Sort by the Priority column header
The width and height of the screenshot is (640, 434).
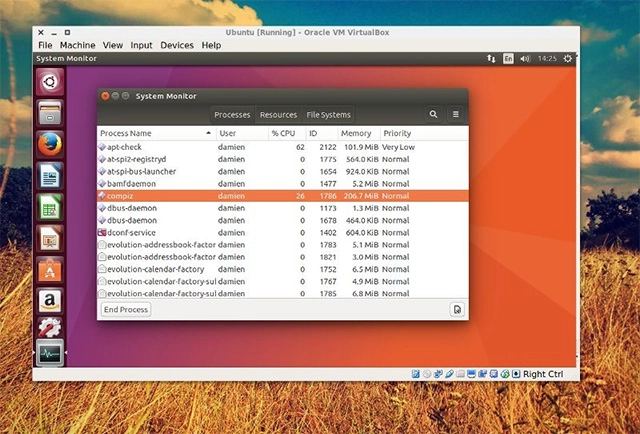424,133
